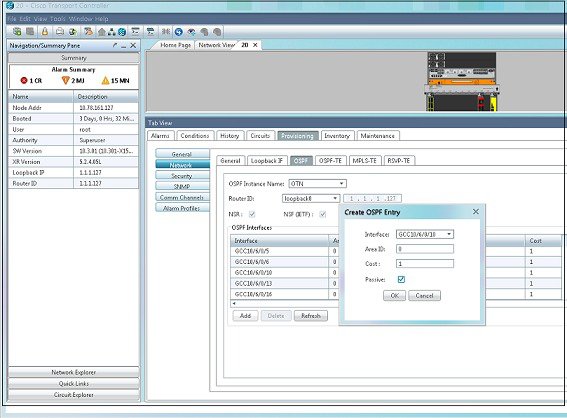Image resolution: width=567 pixels, height=418 pixels.
Task: Close the Create OSPF Entry dialog
Action: pyautogui.click(x=476, y=212)
